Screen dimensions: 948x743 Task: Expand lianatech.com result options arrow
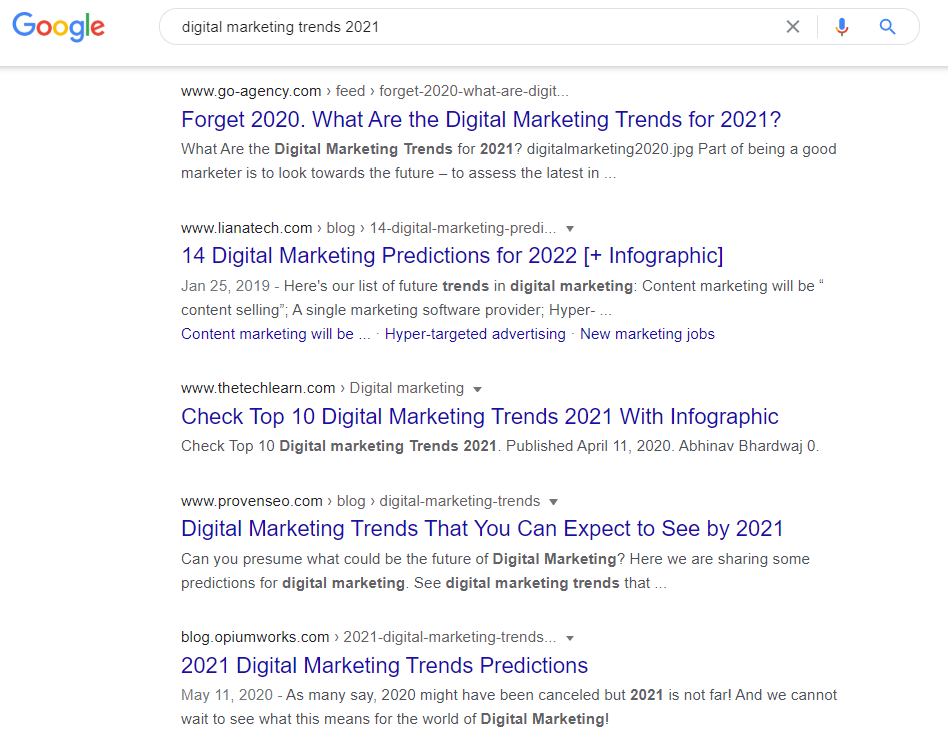tap(570, 229)
